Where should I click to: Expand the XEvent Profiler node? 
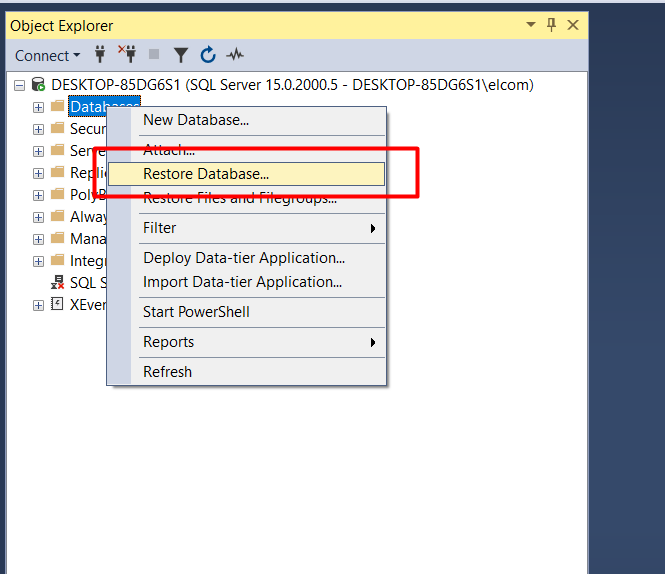coord(38,305)
